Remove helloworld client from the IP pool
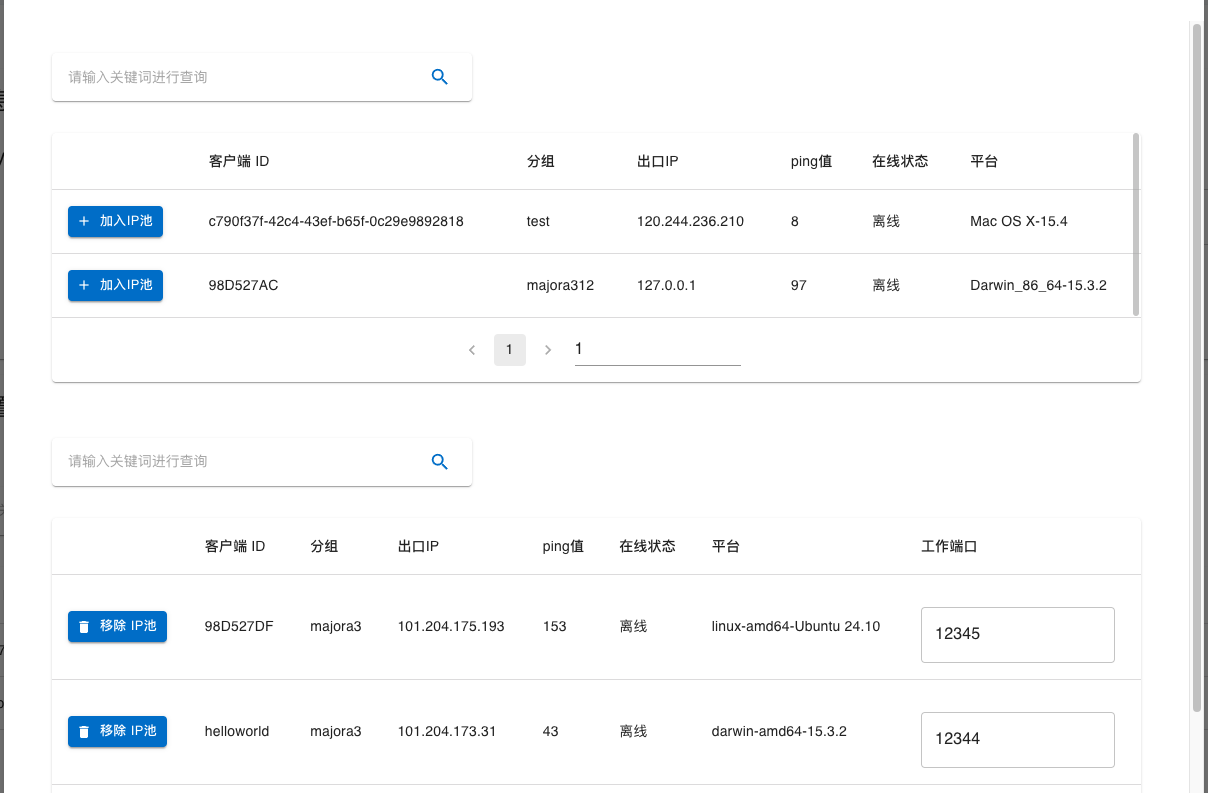This screenshot has width=1208, height=793. 117,731
